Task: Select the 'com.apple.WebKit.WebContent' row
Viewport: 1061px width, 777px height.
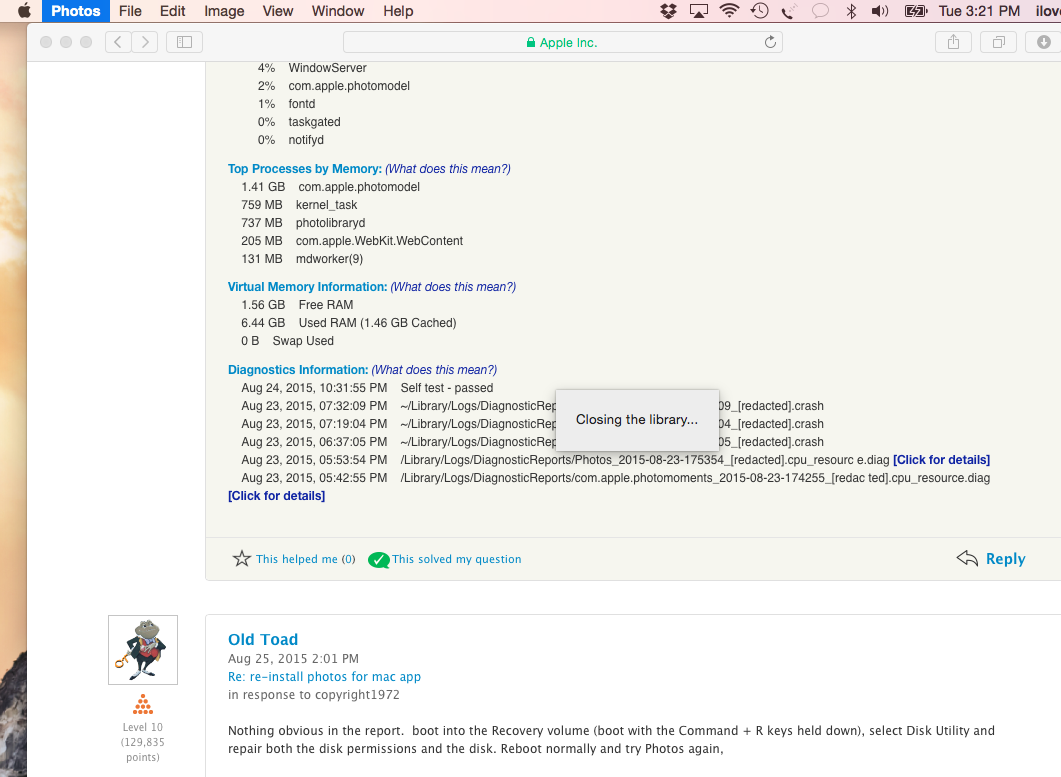Action: [352, 241]
